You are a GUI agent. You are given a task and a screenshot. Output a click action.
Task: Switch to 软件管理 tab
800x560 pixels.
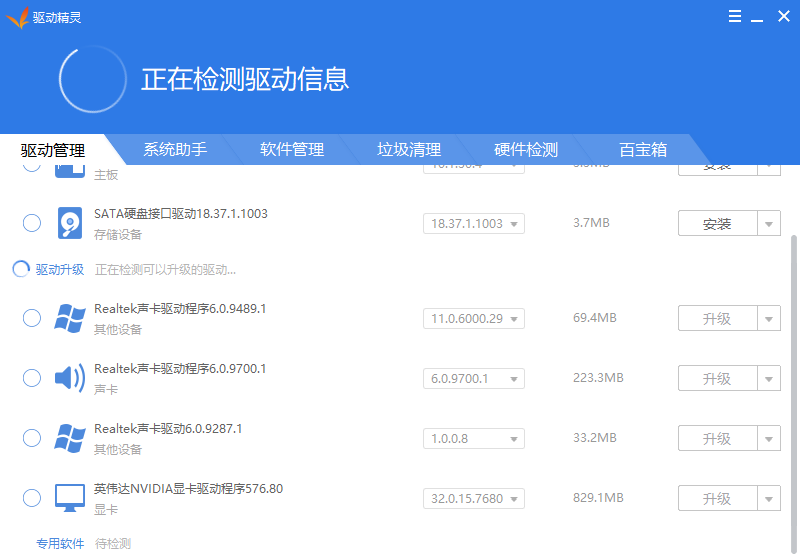pyautogui.click(x=292, y=149)
